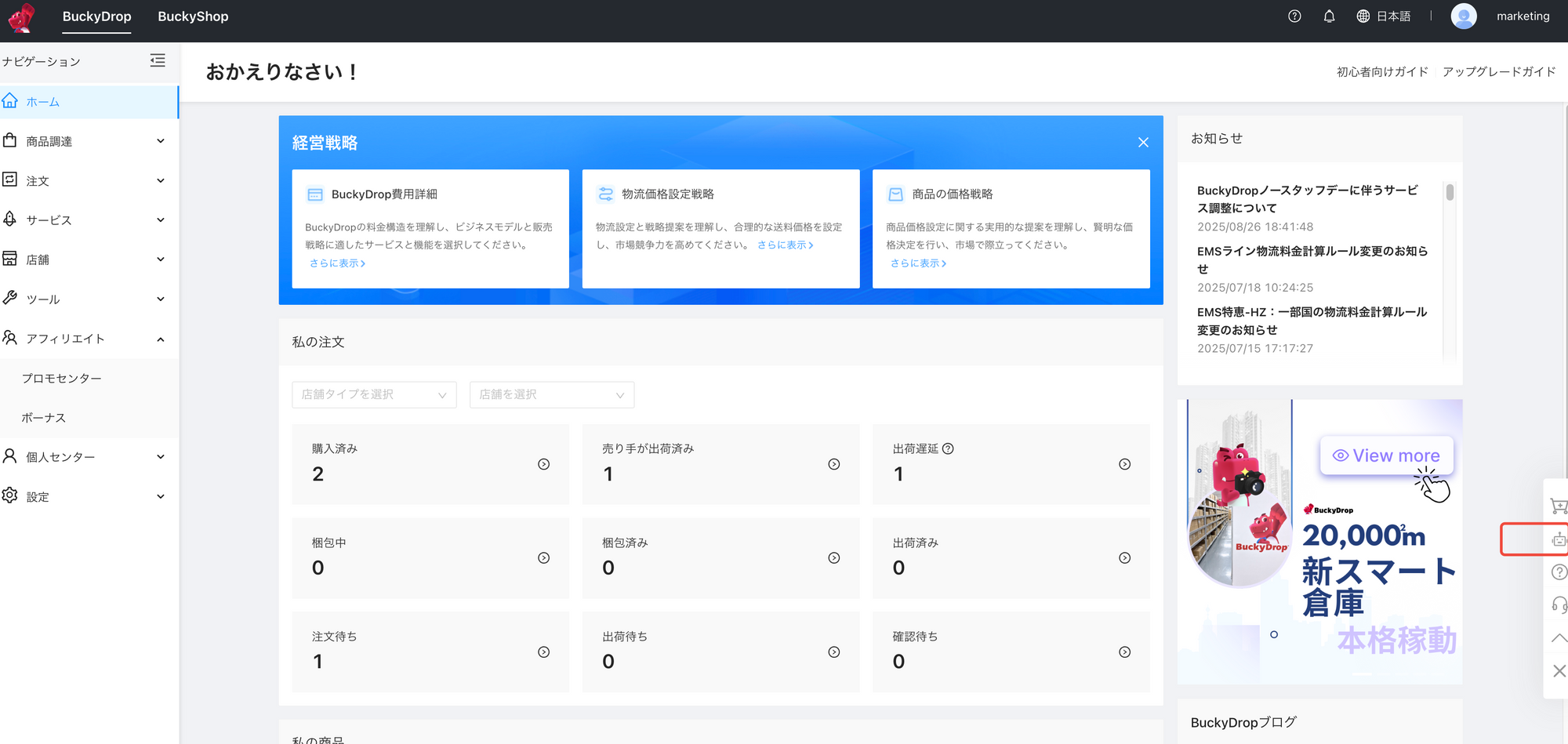Open arrow icon on 梱包済み card

(x=834, y=558)
